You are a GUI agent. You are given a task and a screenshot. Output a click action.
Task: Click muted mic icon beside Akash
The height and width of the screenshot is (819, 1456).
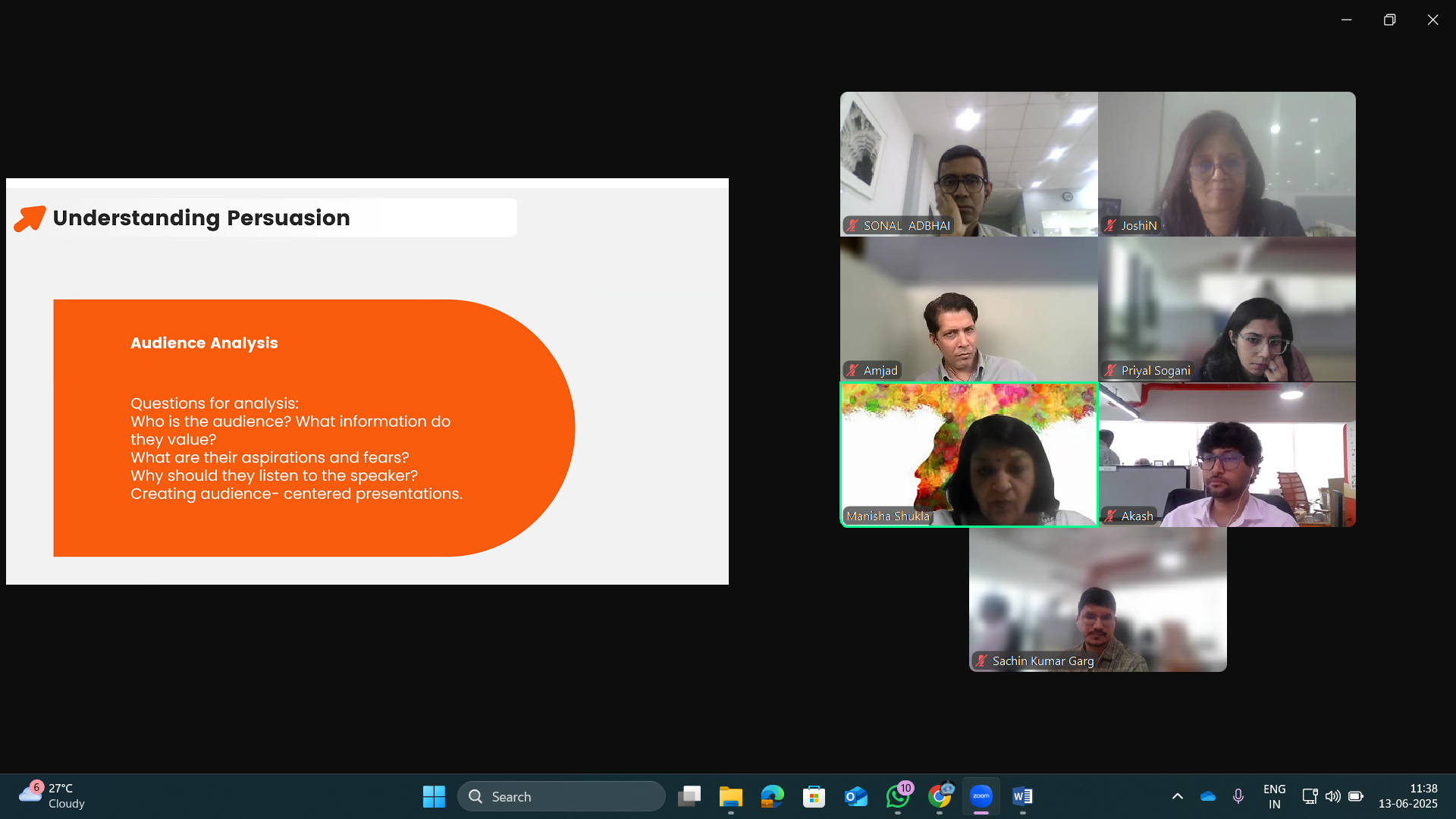[1110, 516]
